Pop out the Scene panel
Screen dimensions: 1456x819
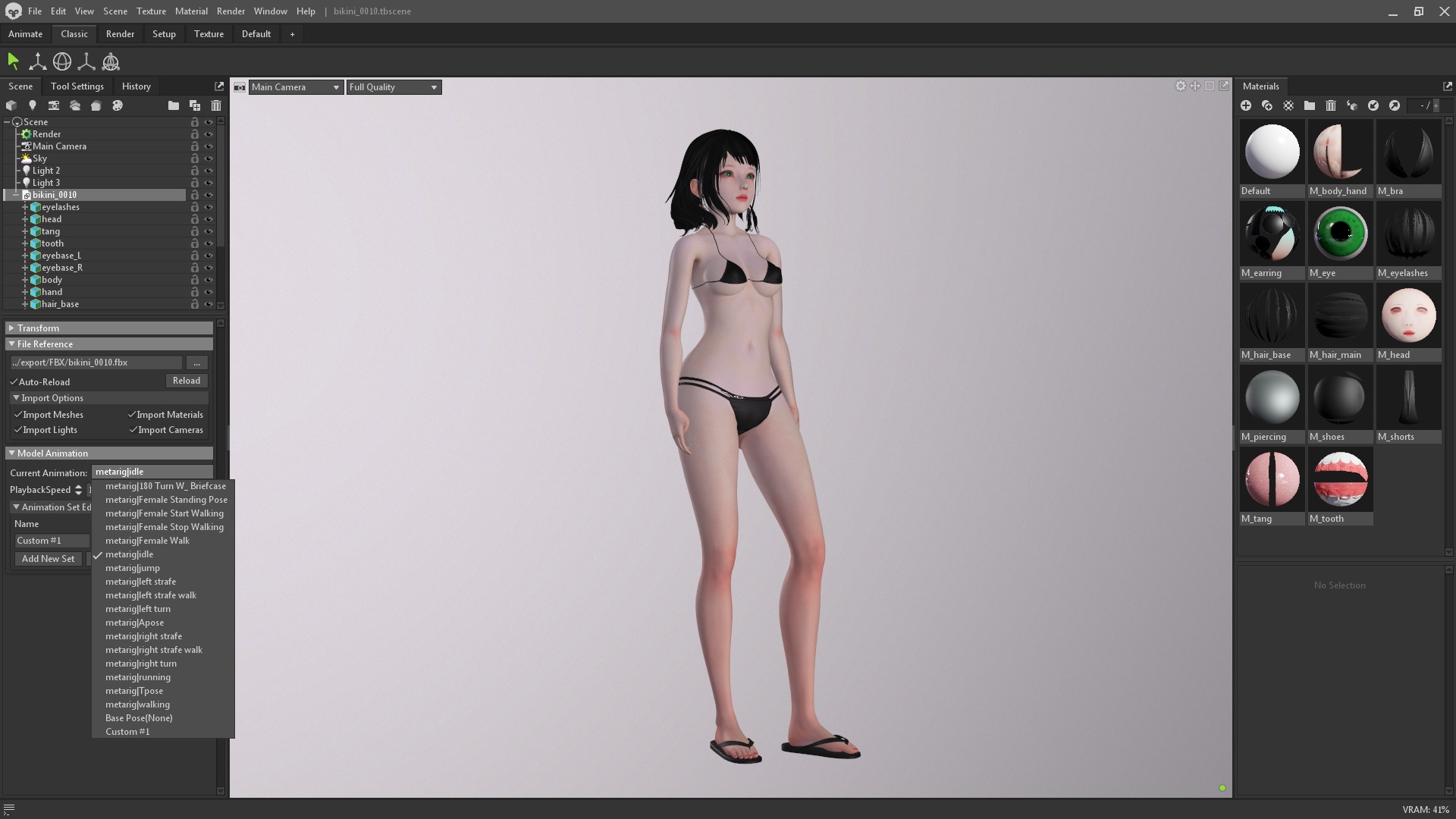219,86
